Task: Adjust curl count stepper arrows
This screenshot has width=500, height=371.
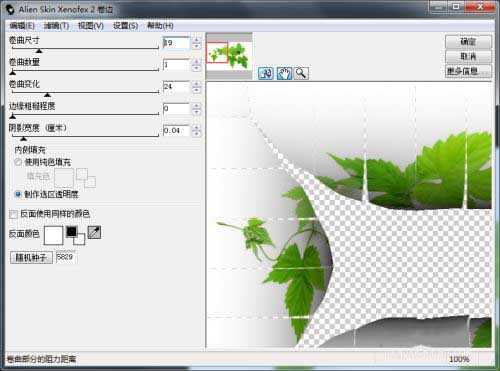Action: point(197,65)
